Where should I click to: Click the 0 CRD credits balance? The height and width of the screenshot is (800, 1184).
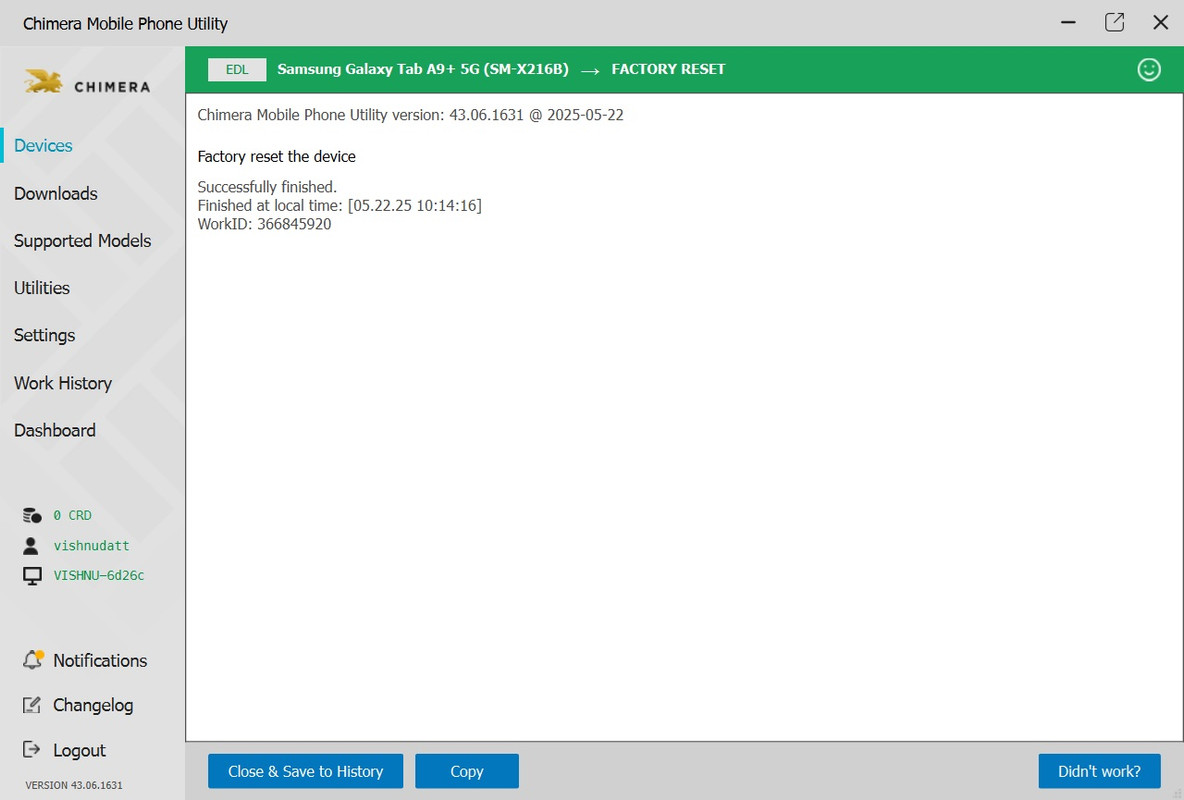point(72,515)
